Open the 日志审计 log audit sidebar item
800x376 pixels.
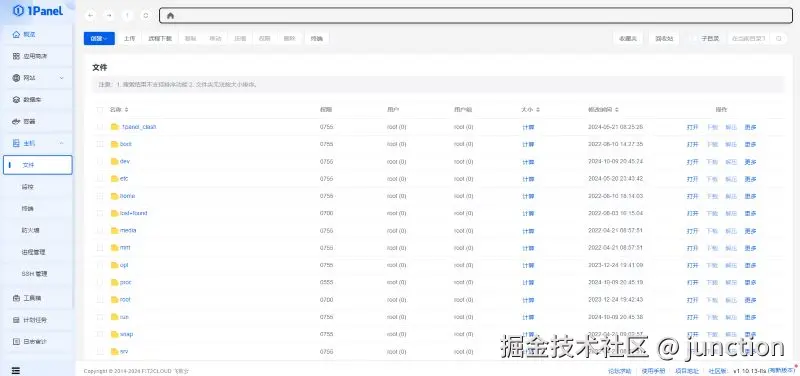coord(38,341)
